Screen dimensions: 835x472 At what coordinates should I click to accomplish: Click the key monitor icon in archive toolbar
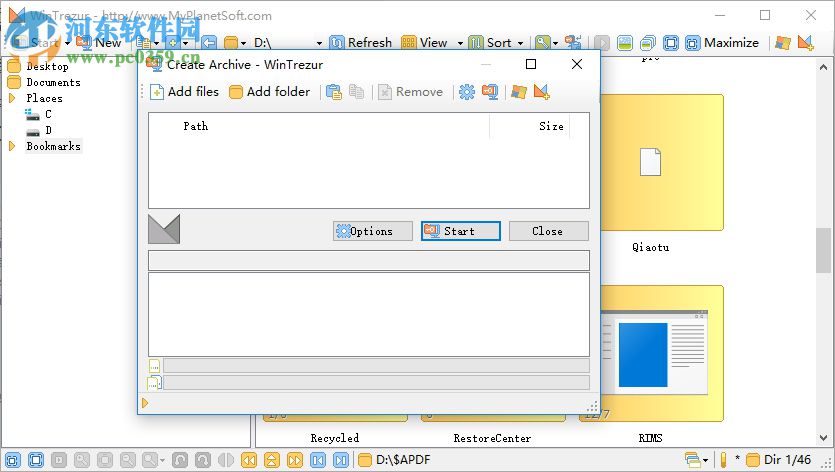(x=490, y=92)
